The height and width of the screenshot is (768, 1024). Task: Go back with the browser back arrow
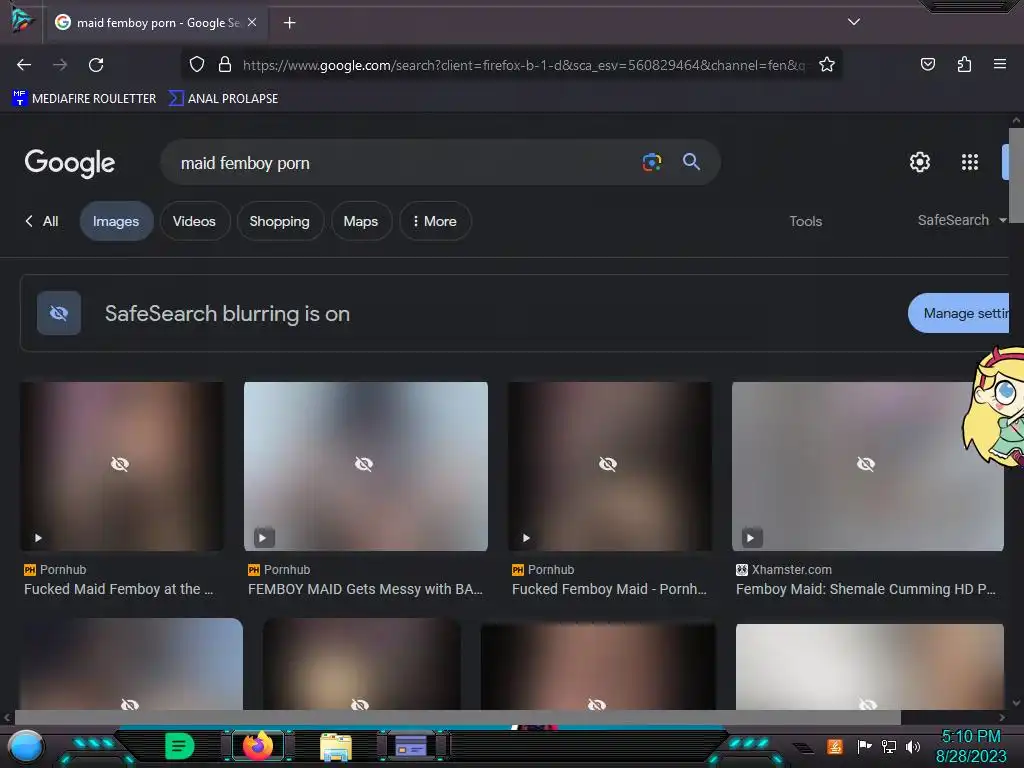[24, 65]
